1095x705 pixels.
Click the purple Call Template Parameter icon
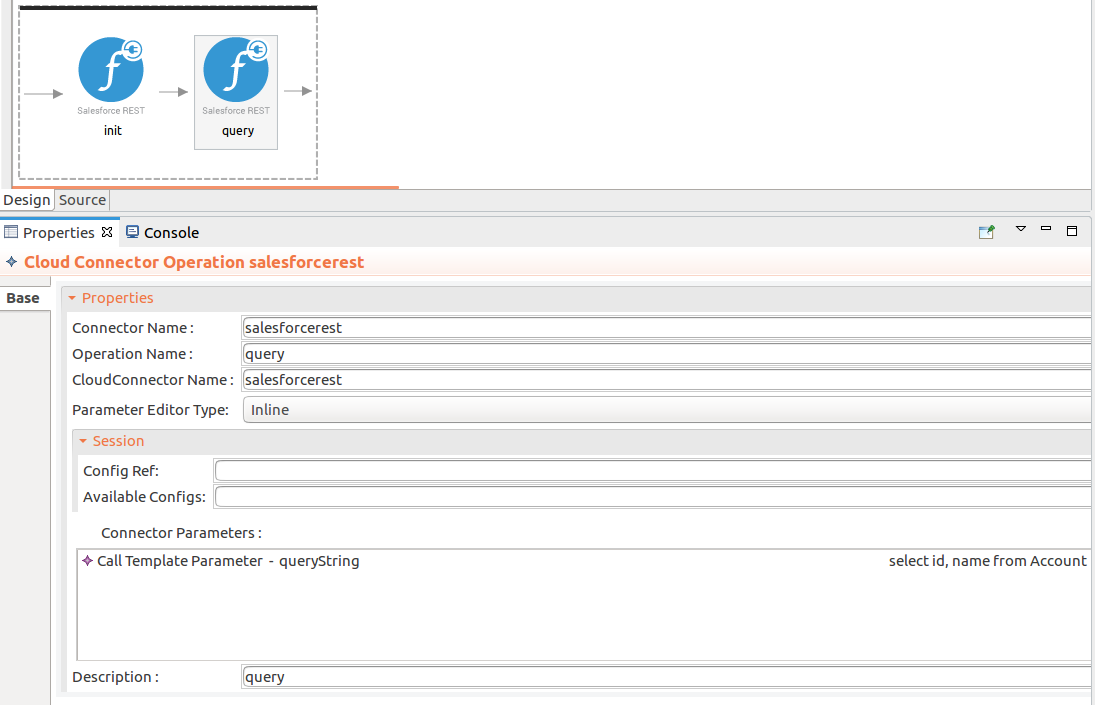pos(87,561)
